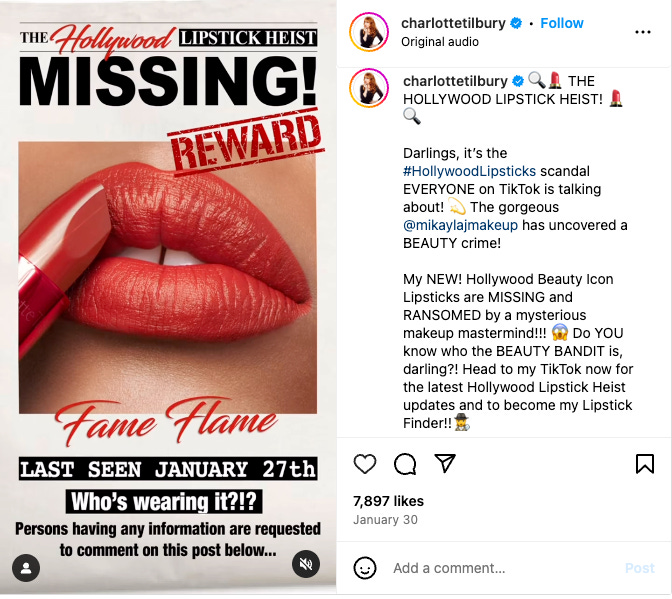Click charlottetilbury username in the header
This screenshot has width=672, height=599.
453,23
